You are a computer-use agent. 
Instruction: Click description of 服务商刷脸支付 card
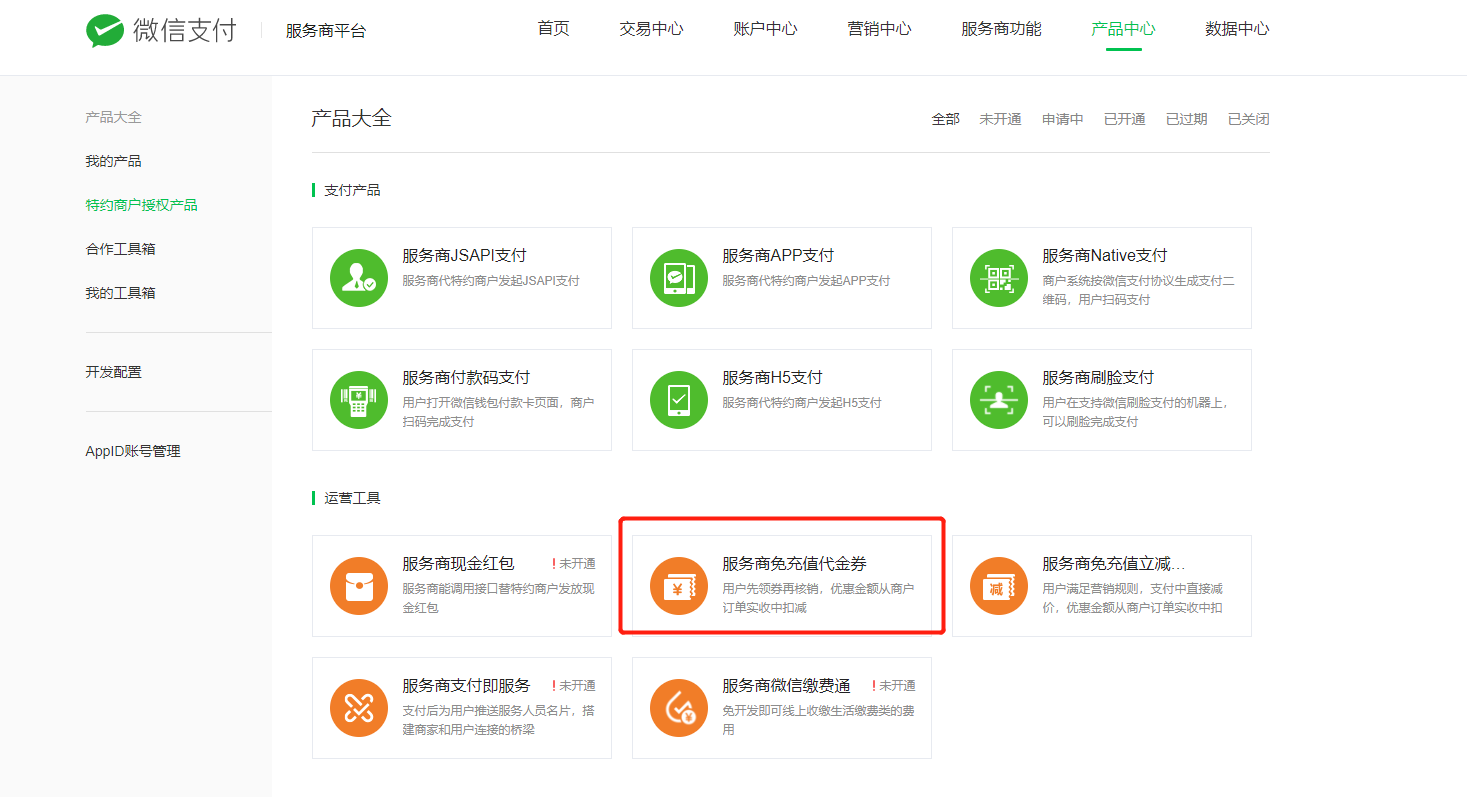click(x=1135, y=412)
